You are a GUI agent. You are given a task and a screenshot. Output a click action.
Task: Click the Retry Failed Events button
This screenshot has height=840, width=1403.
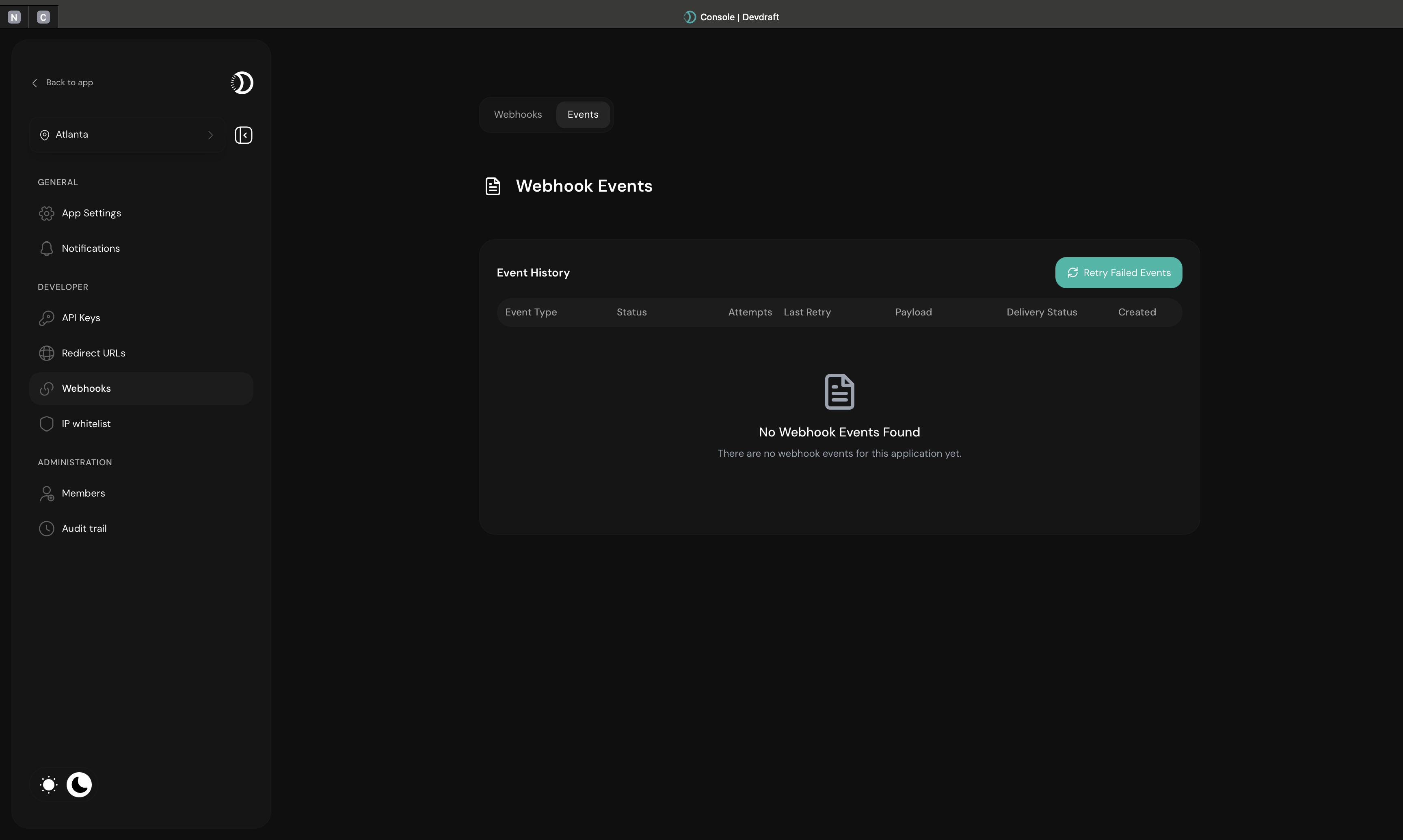(x=1118, y=272)
